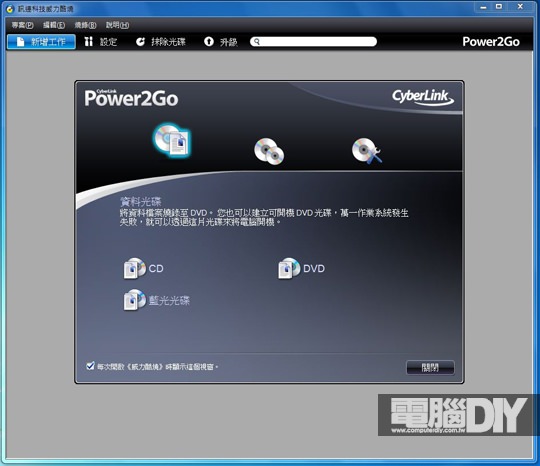Click the CyberLink logo

click(423, 97)
